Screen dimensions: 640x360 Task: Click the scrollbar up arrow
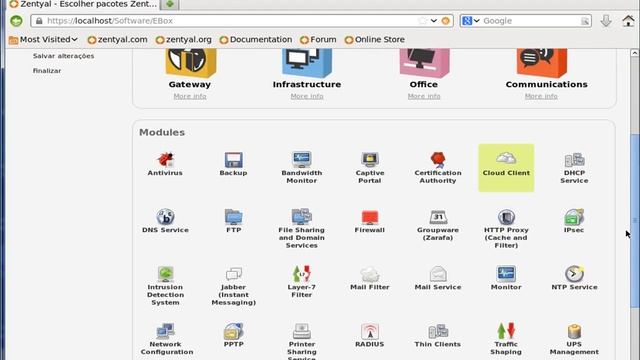(x=635, y=53)
